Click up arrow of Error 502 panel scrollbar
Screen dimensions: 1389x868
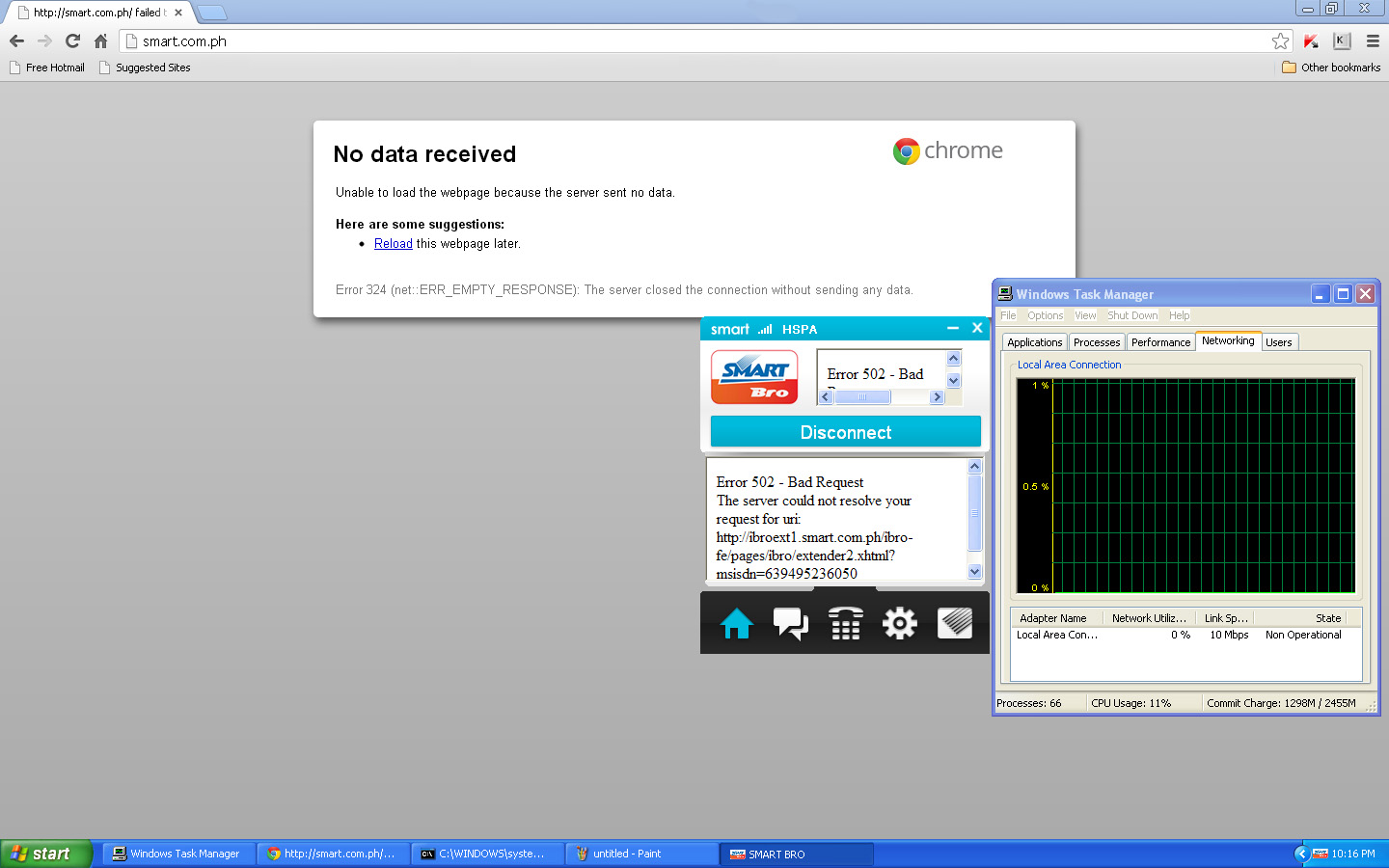[x=974, y=466]
